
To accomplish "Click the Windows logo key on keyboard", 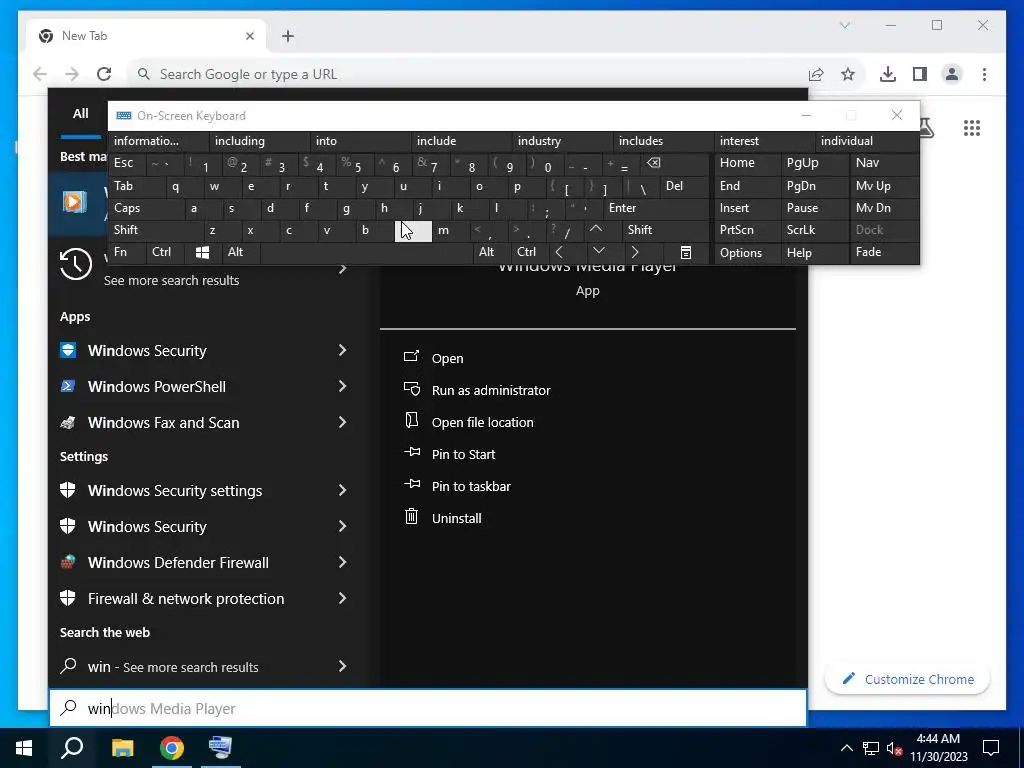I will click(x=202, y=253).
